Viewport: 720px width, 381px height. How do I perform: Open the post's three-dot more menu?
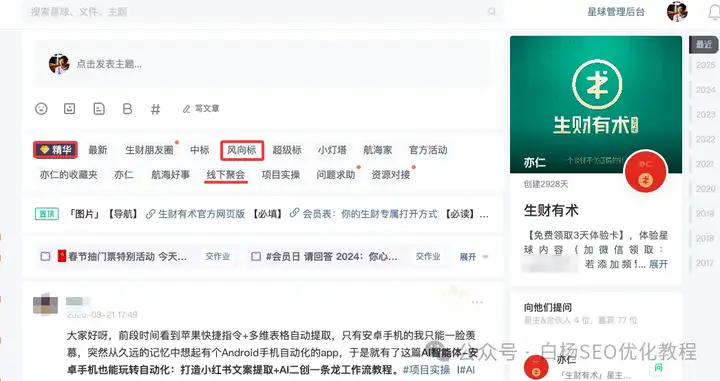tap(477, 302)
